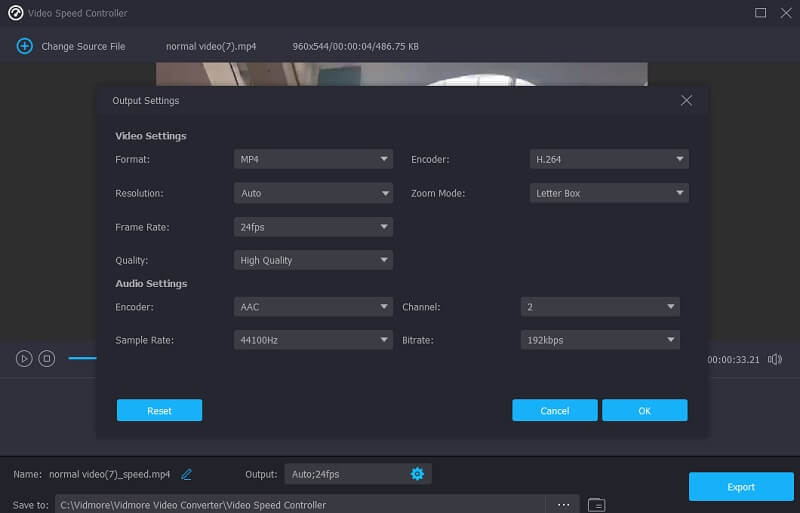Image resolution: width=800 pixels, height=513 pixels.
Task: Open the Frame Rate 24fps dropdown
Action: coord(313,227)
